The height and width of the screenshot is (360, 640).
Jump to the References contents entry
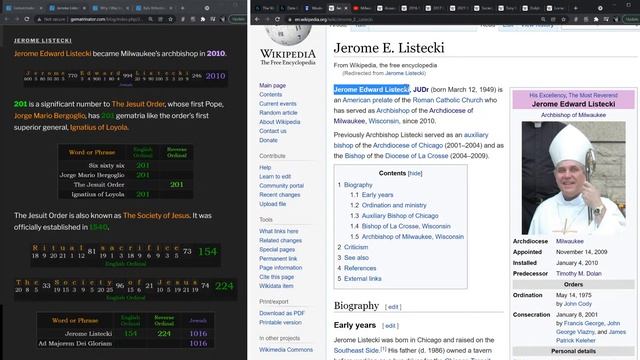(x=360, y=268)
